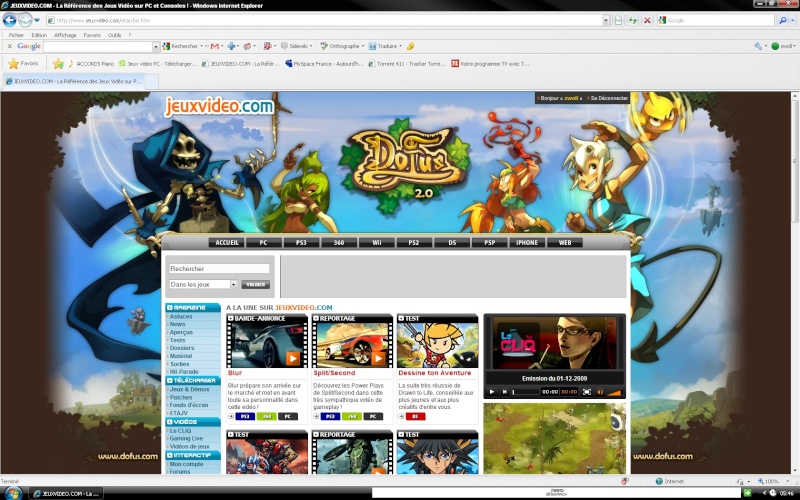Open the search provider dropdown arrow
Image resolution: width=800 pixels, height=500 pixels.
792,20
